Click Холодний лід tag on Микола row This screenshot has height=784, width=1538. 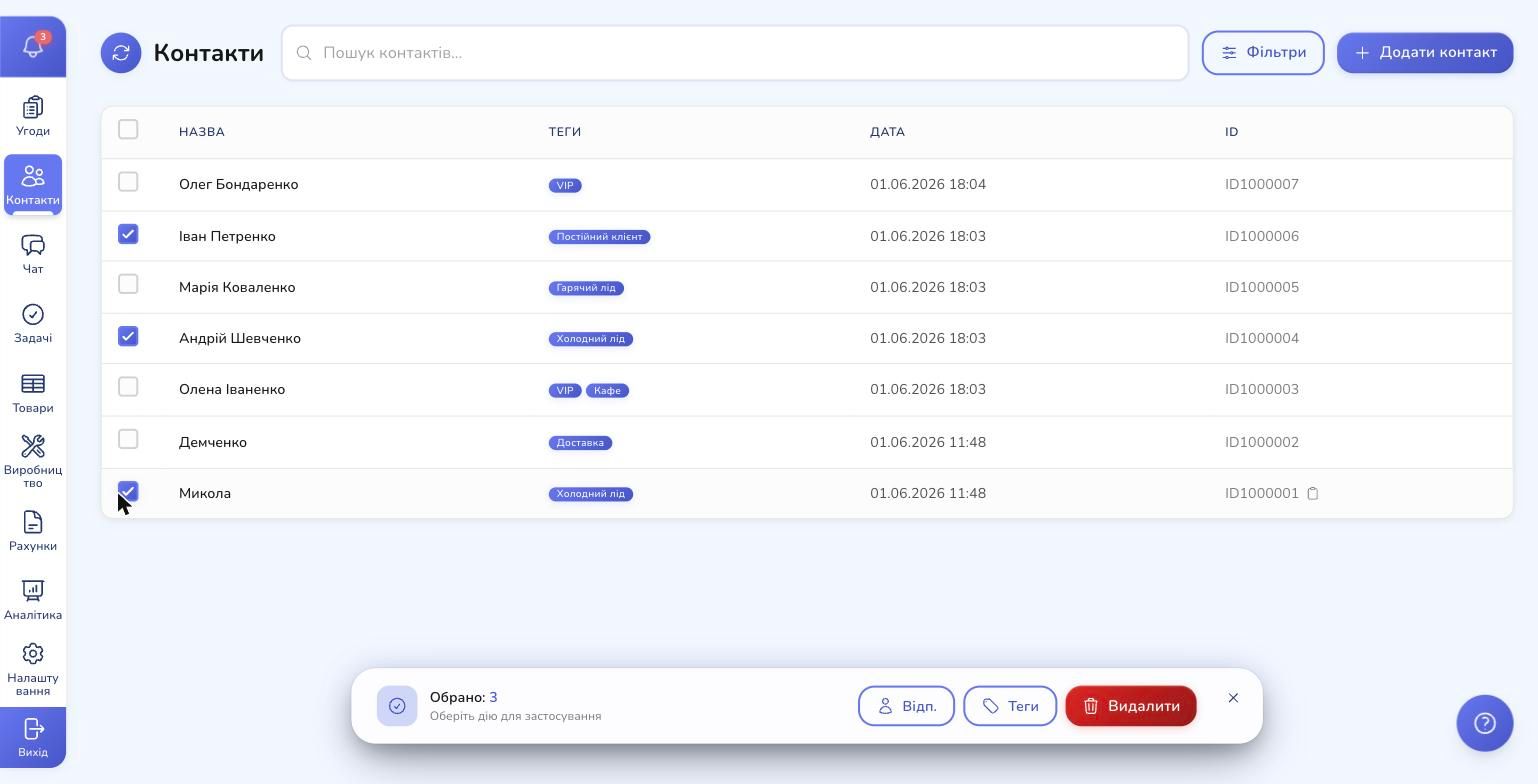(x=591, y=494)
